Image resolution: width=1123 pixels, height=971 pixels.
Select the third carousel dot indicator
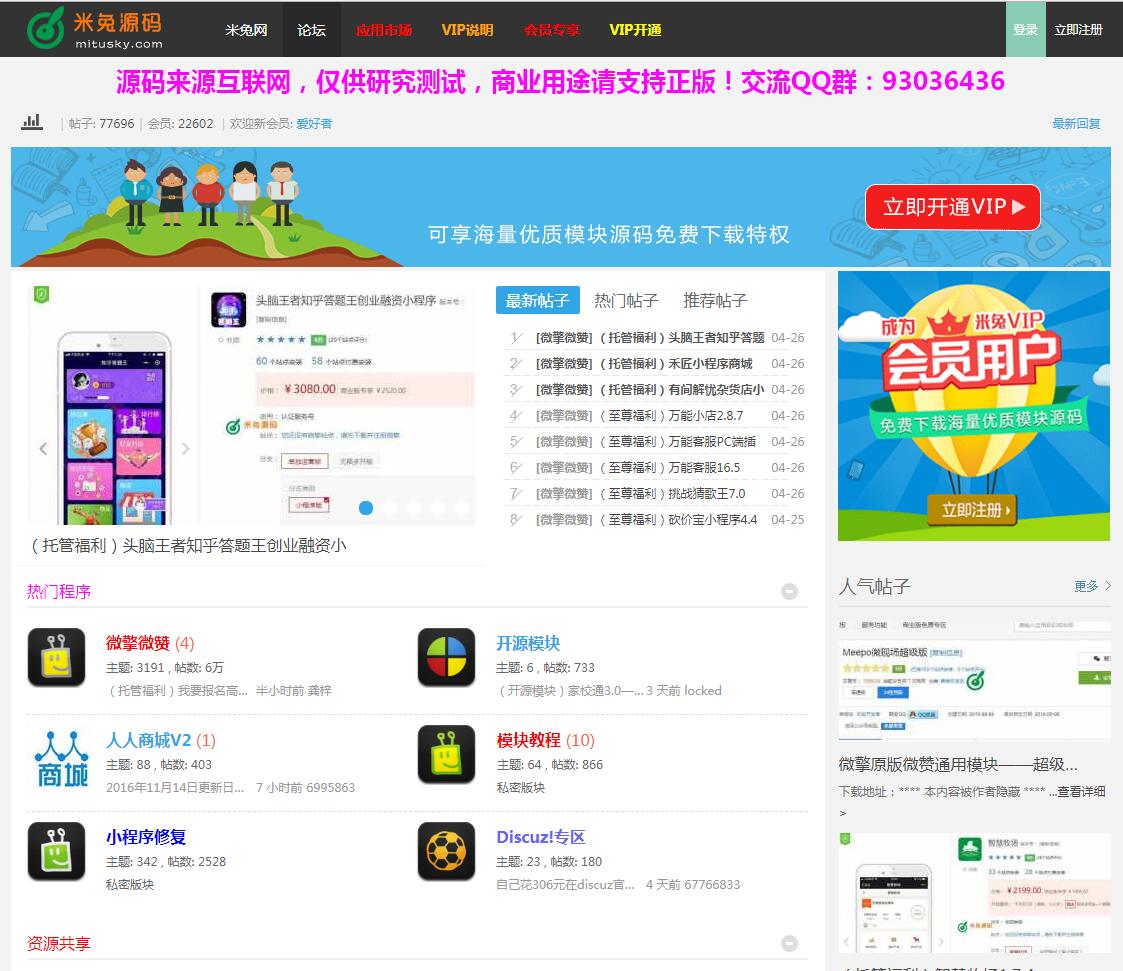tap(414, 508)
